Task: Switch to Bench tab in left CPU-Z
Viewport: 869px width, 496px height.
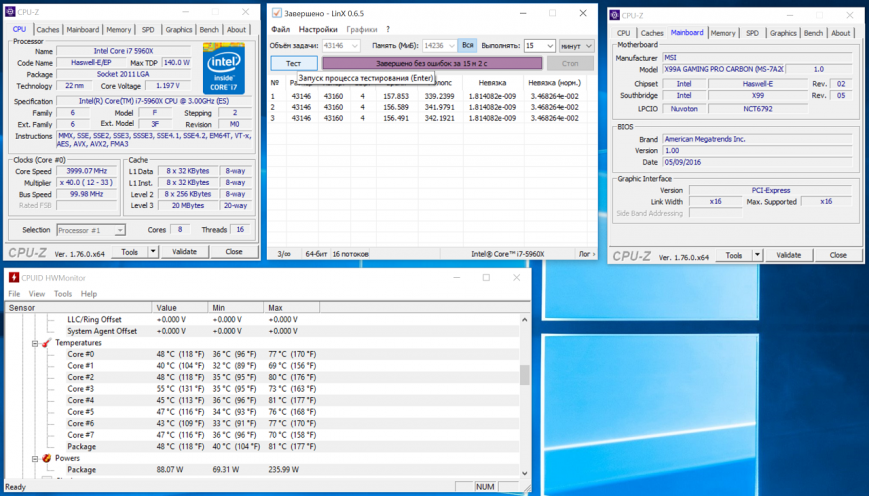Action: tap(209, 29)
